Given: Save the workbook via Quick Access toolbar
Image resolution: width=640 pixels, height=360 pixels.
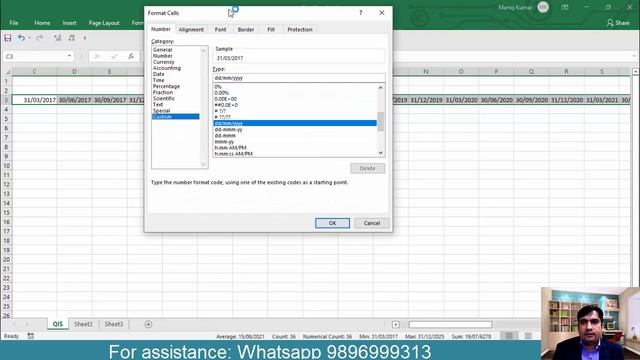Looking at the screenshot, I should coord(8,38).
